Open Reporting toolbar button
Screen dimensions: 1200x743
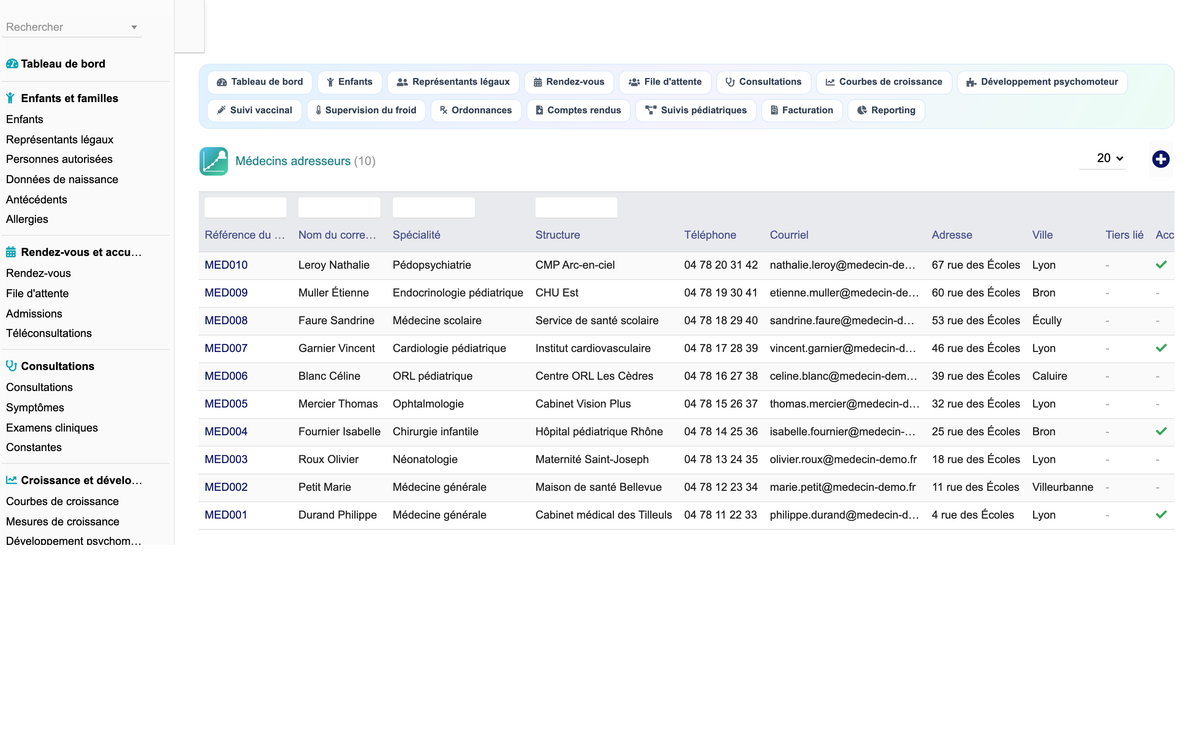[x=886, y=110]
